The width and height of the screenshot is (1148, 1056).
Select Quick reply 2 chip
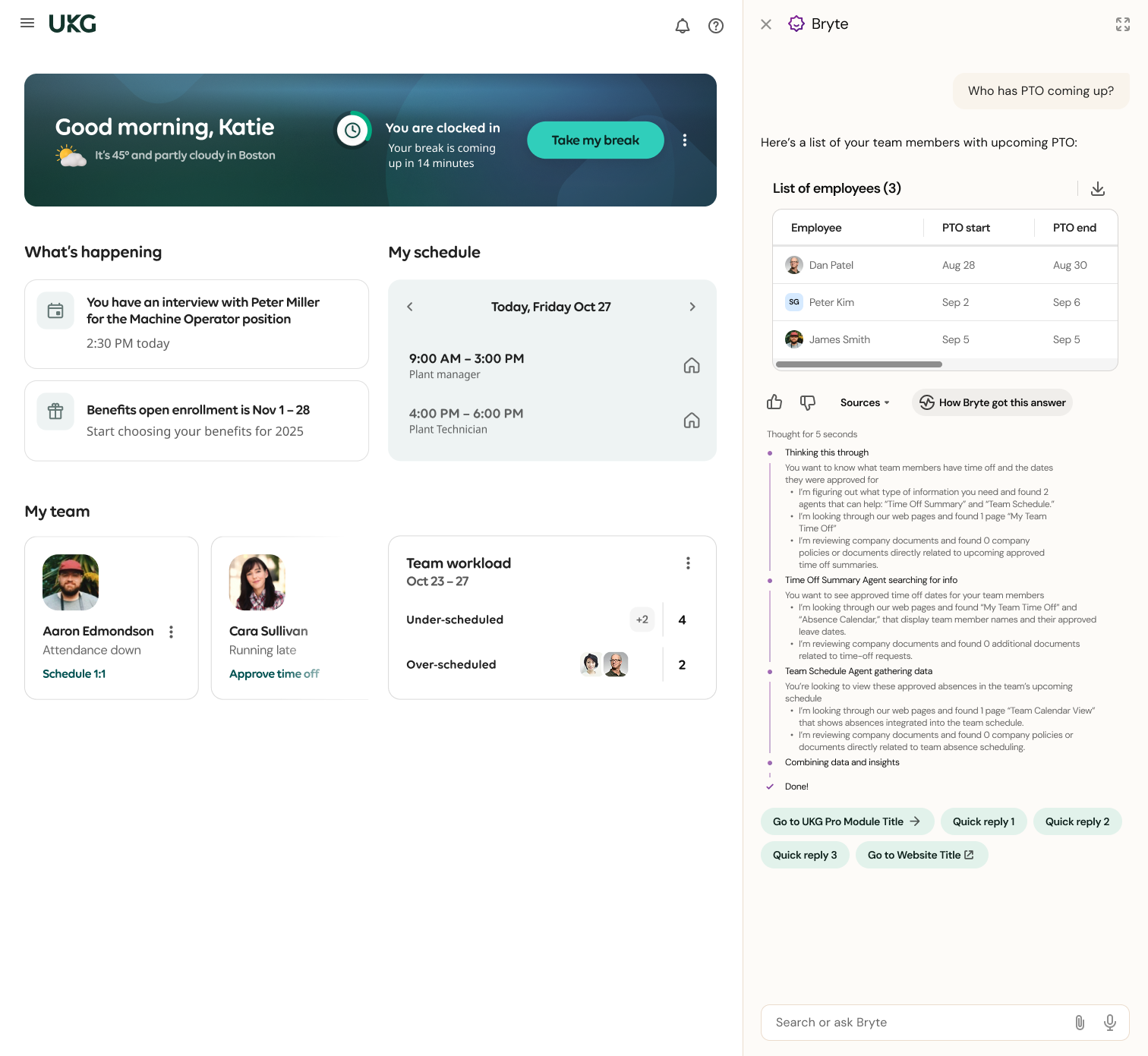point(1077,821)
